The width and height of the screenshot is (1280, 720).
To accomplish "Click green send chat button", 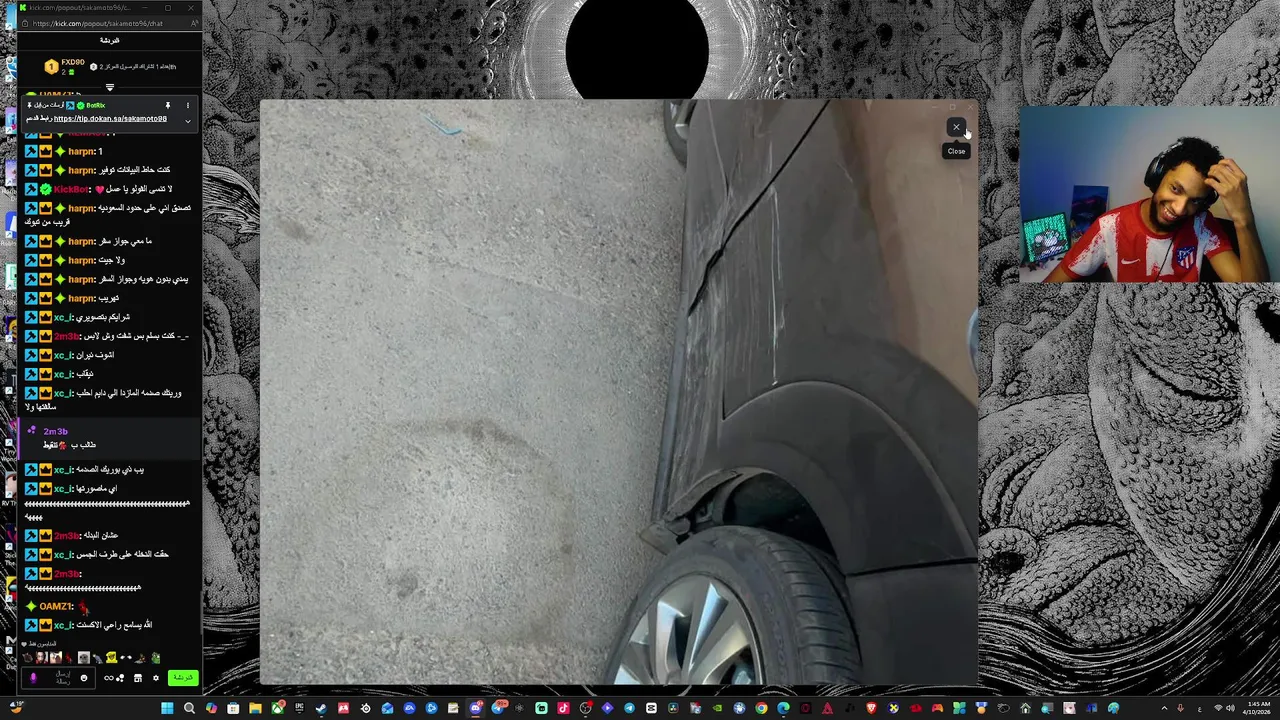I will click(183, 678).
